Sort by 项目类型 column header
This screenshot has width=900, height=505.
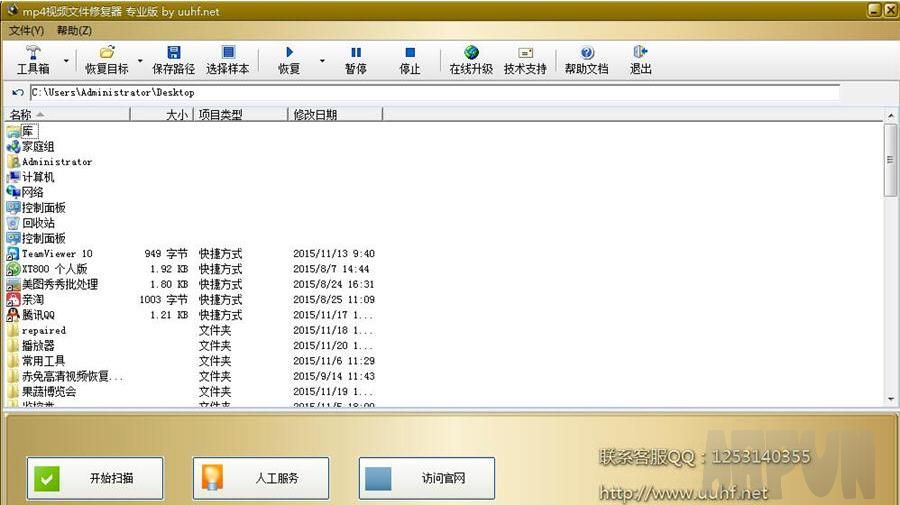(240, 115)
